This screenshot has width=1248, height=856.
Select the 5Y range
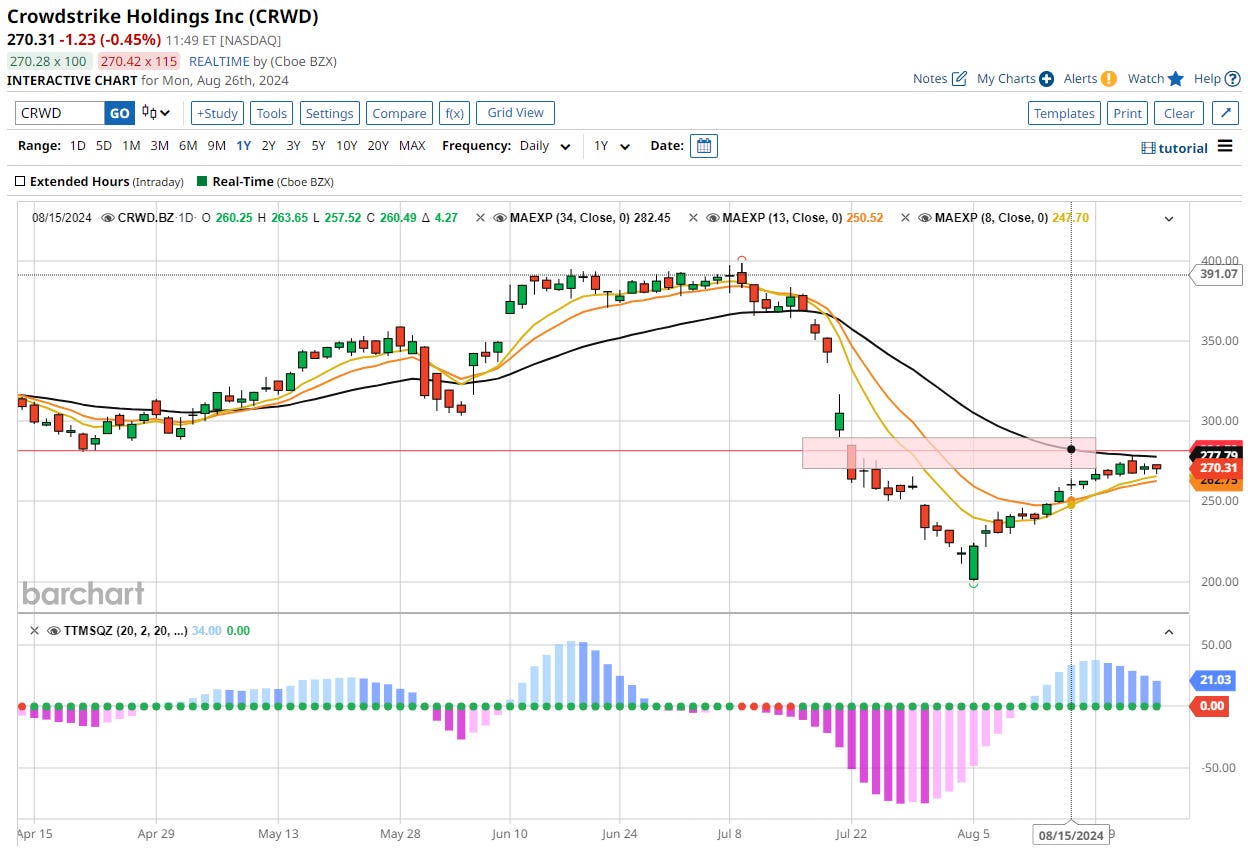[x=318, y=146]
